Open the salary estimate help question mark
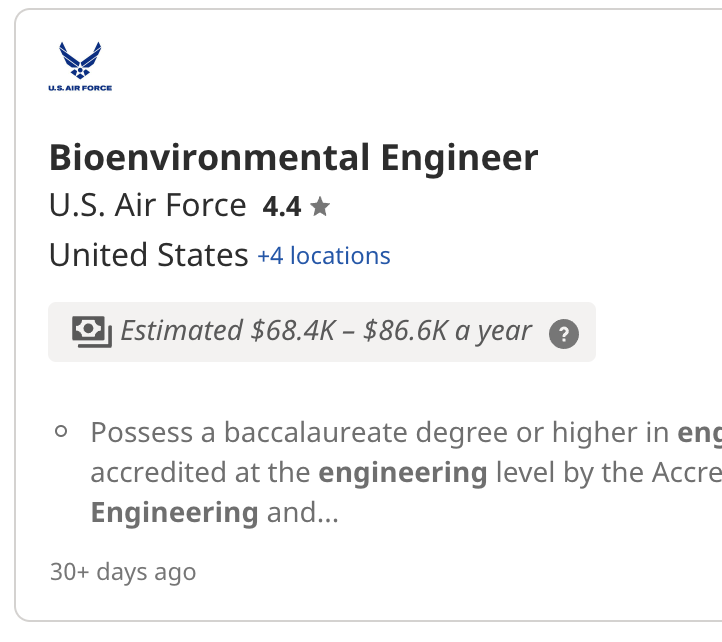 564,333
